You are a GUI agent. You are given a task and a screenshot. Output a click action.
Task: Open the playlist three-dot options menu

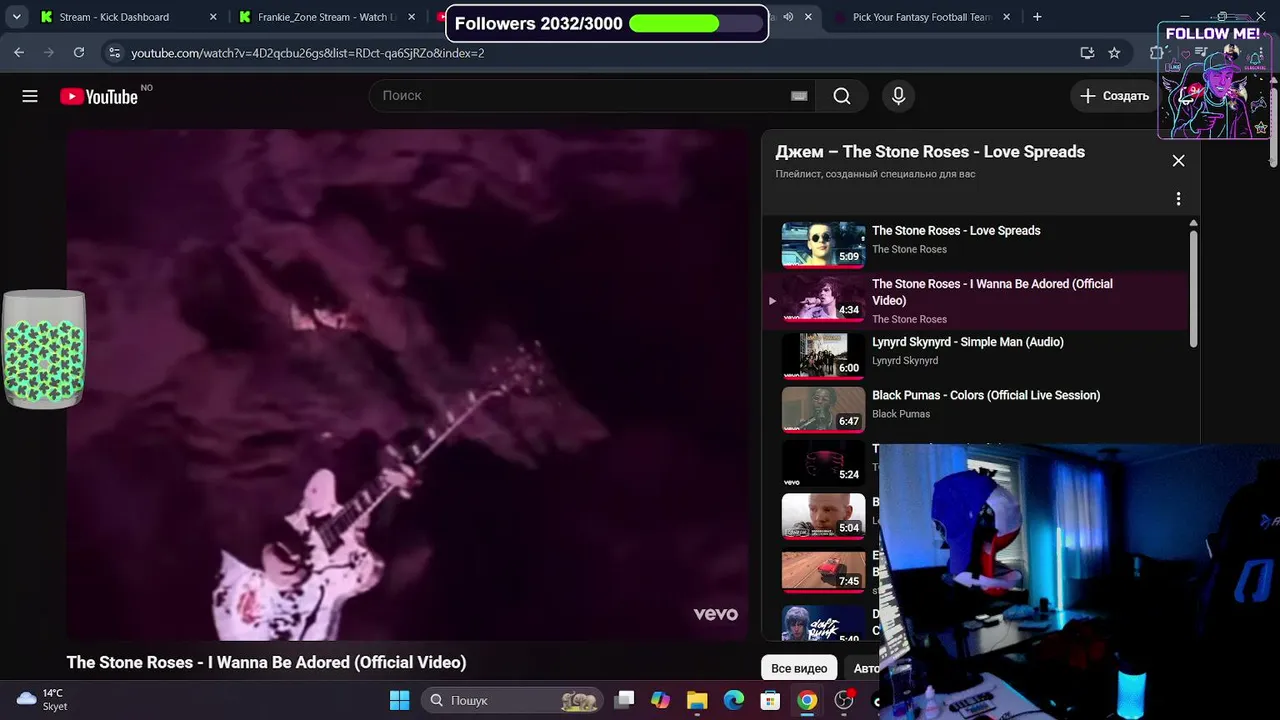click(x=1178, y=199)
